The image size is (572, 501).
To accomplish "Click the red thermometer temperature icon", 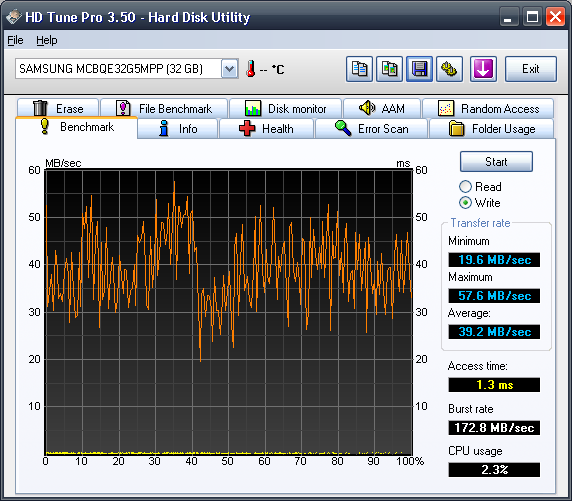I will tap(250, 69).
